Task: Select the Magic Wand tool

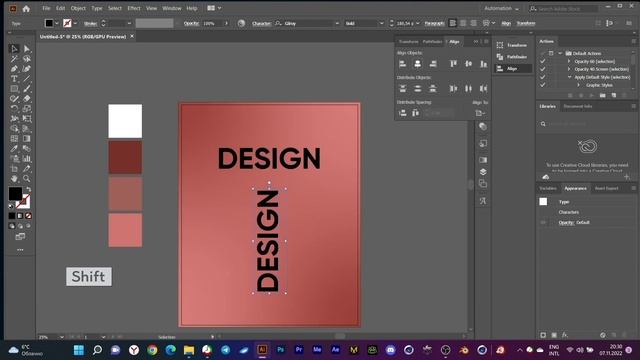Action: pyautogui.click(x=14, y=59)
